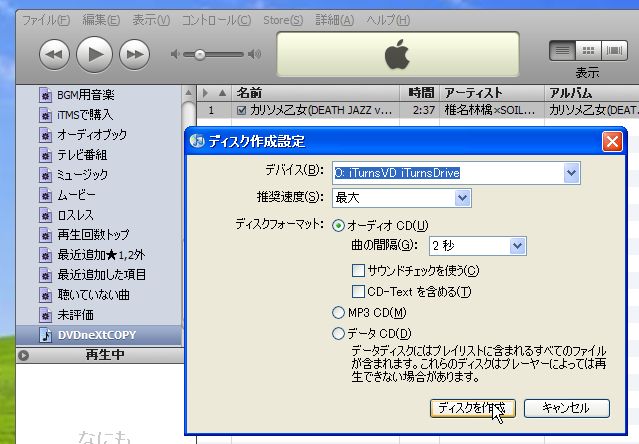The width and height of the screenshot is (639, 444).
Task: Click the キャンセル button
Action: pyautogui.click(x=566, y=408)
